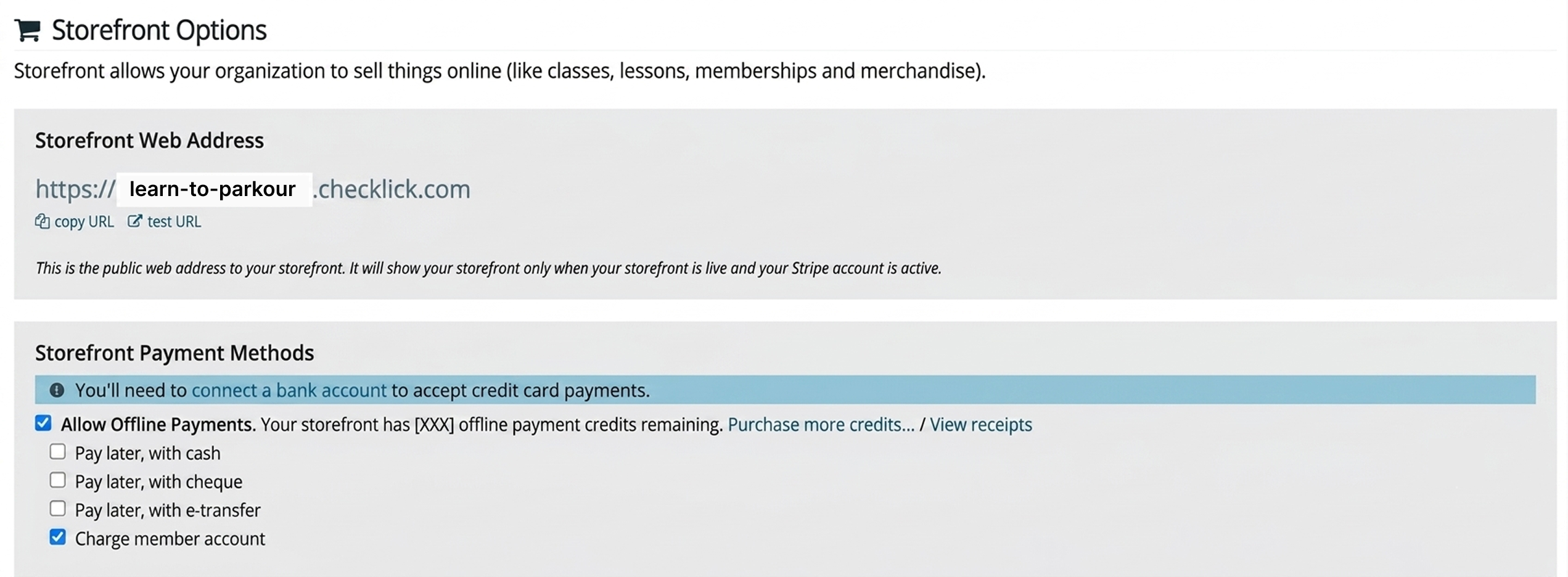Click the test URL external-link icon
The width and height of the screenshot is (1568, 577).
coord(134,221)
